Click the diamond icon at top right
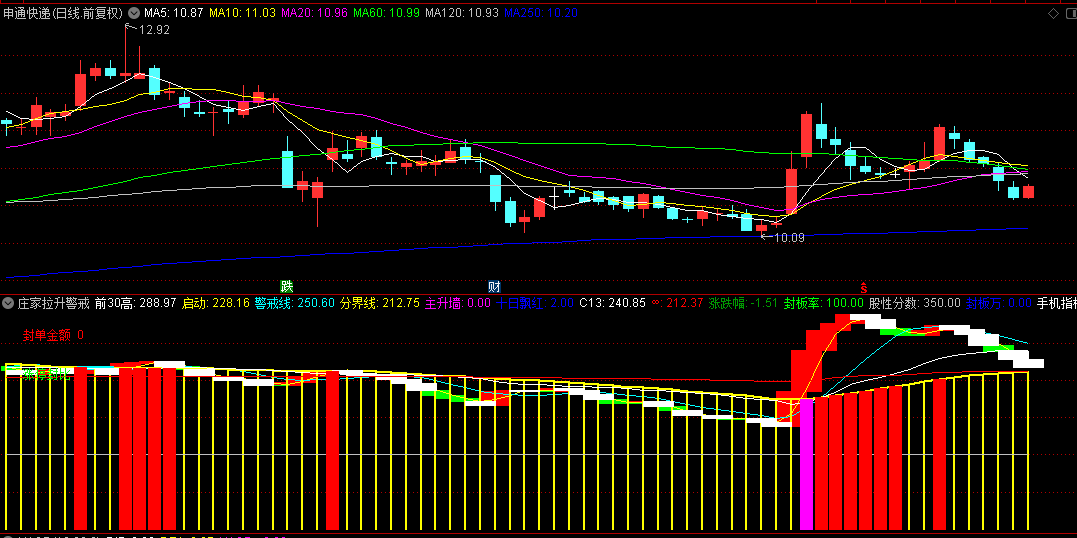The image size is (1077, 538). [1053, 13]
